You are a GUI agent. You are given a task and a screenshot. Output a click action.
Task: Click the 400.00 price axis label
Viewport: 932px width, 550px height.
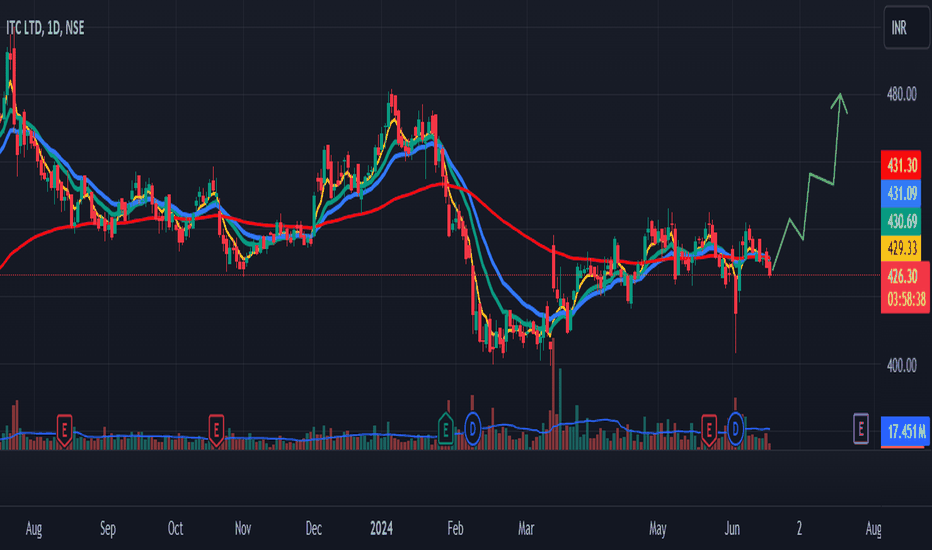click(901, 365)
